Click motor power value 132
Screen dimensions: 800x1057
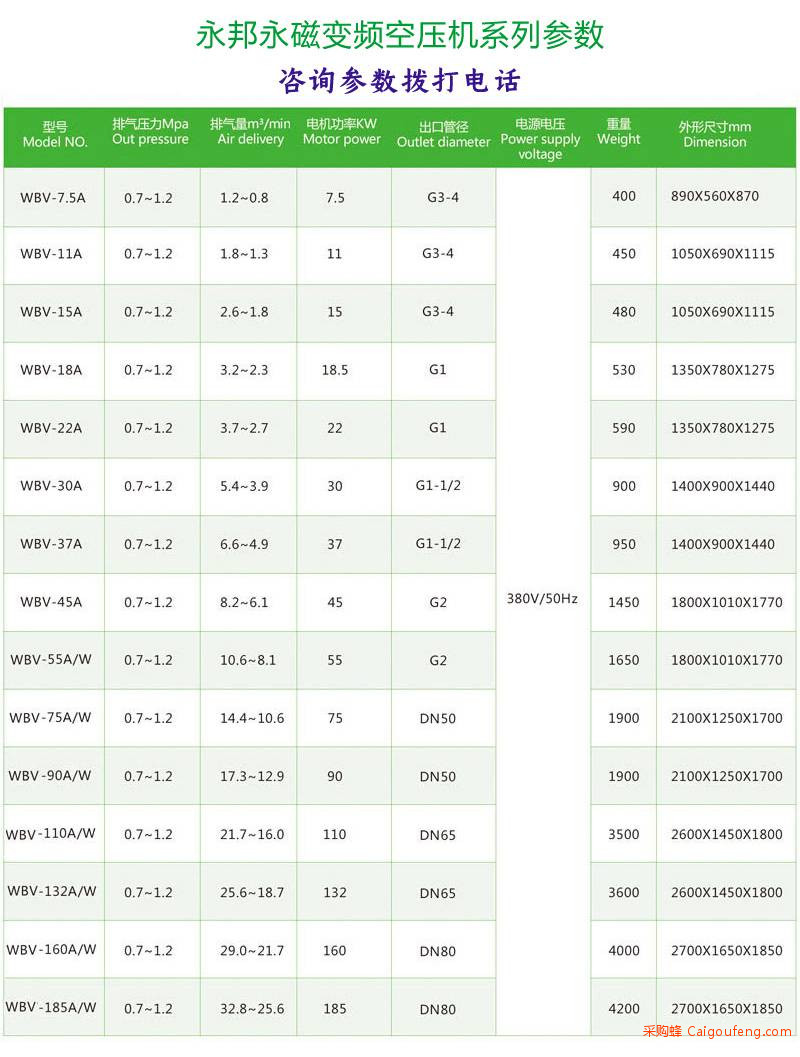tap(335, 893)
